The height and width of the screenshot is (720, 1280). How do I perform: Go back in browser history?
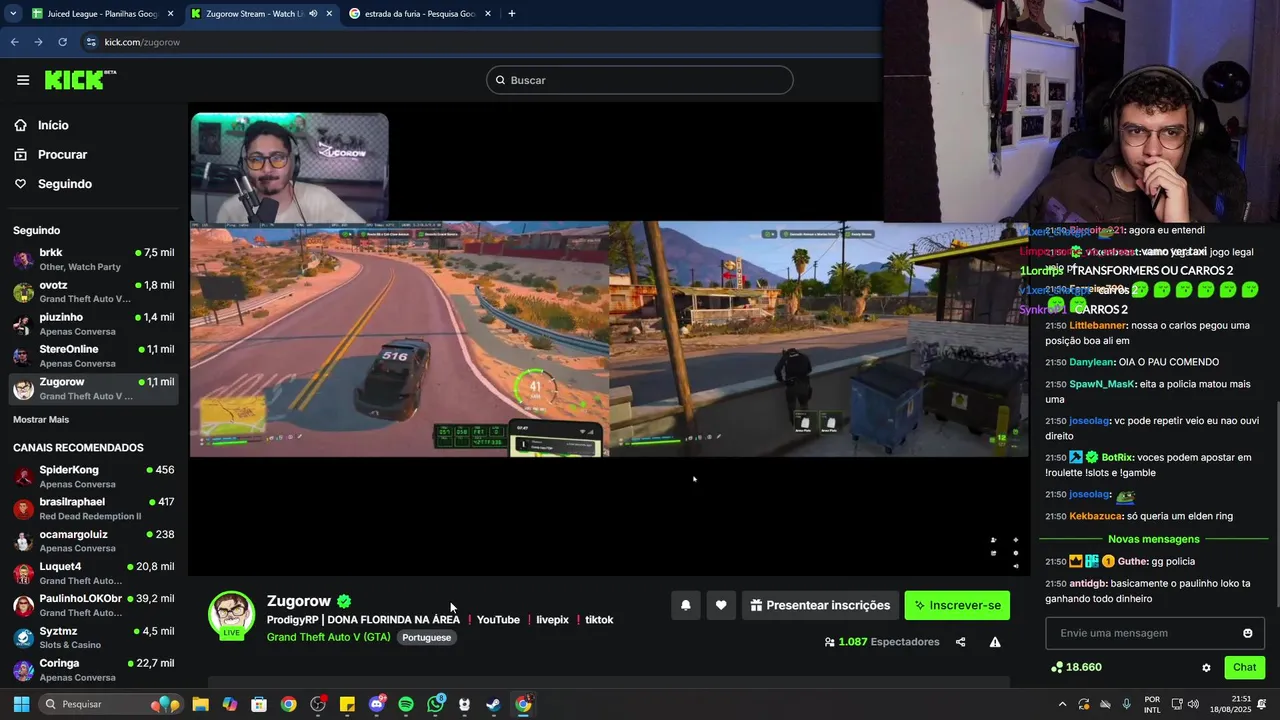pyautogui.click(x=14, y=42)
